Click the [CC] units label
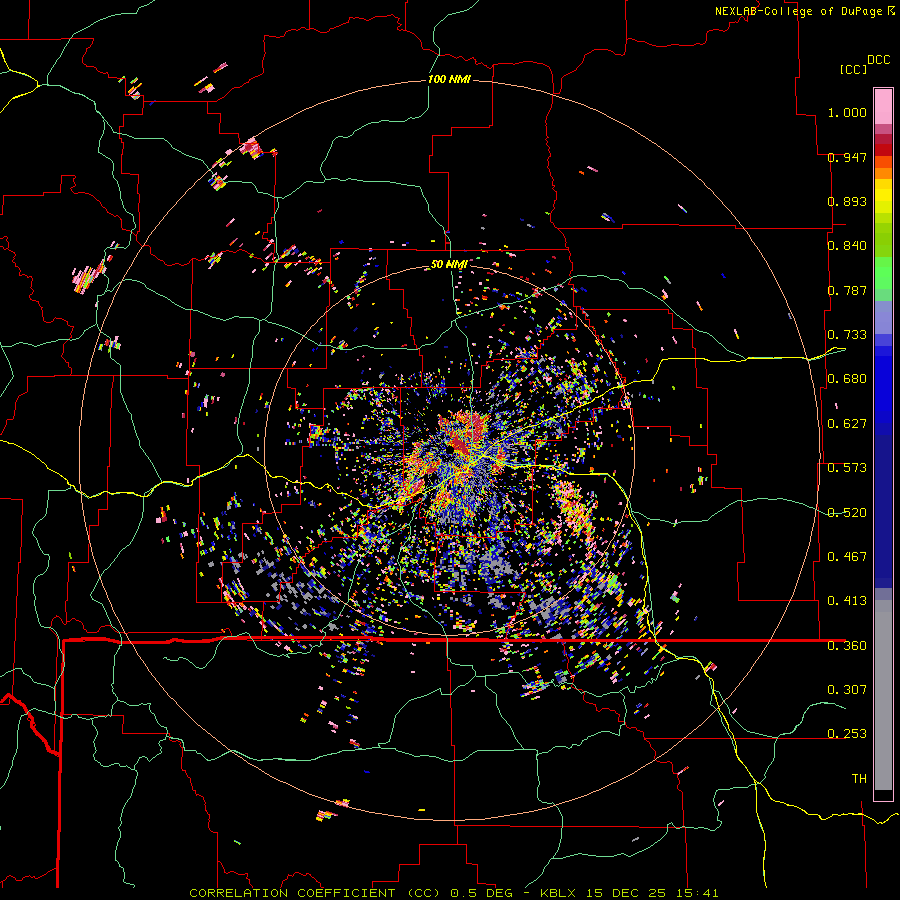This screenshot has height=900, width=900. pyautogui.click(x=853, y=69)
